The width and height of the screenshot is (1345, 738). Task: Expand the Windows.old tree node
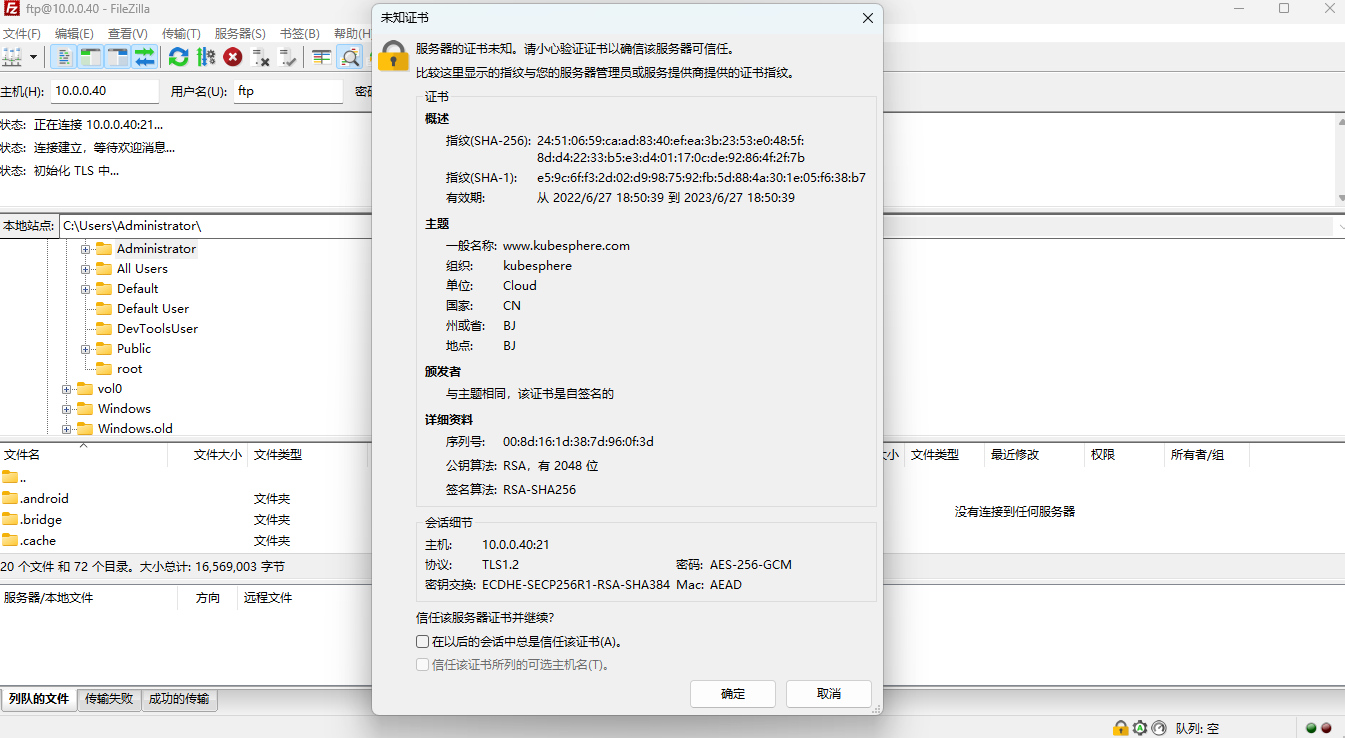click(67, 429)
